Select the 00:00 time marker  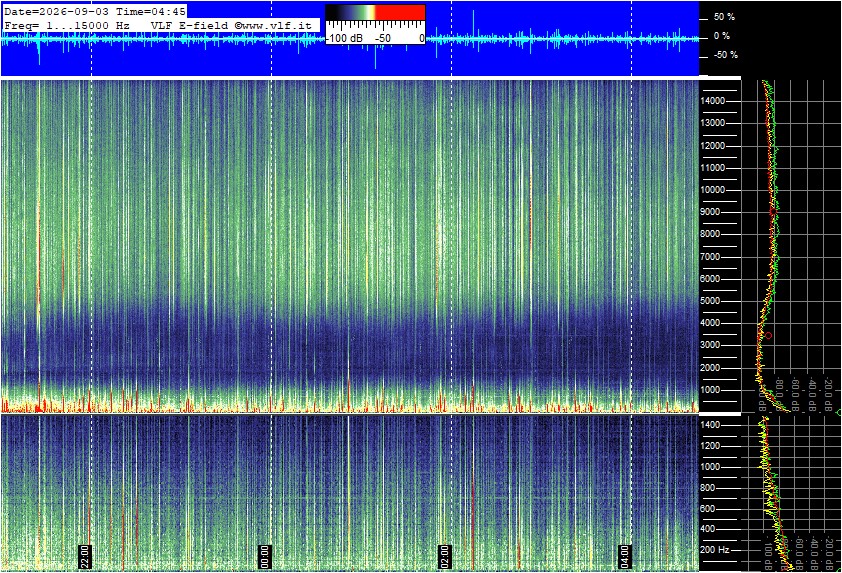coord(265,556)
